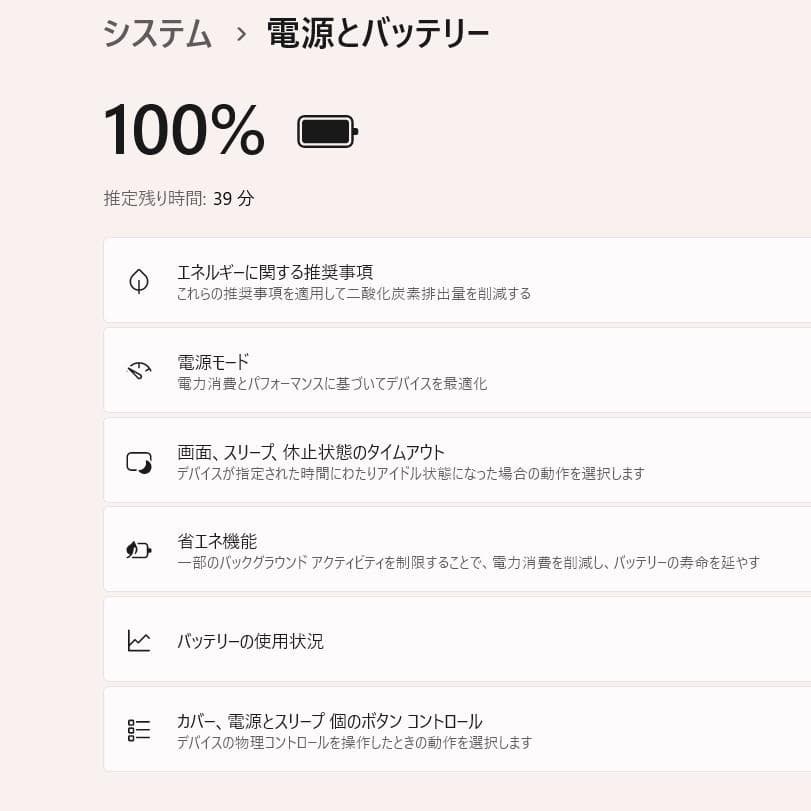Click the gauge icon next to 電源モード

139,371
